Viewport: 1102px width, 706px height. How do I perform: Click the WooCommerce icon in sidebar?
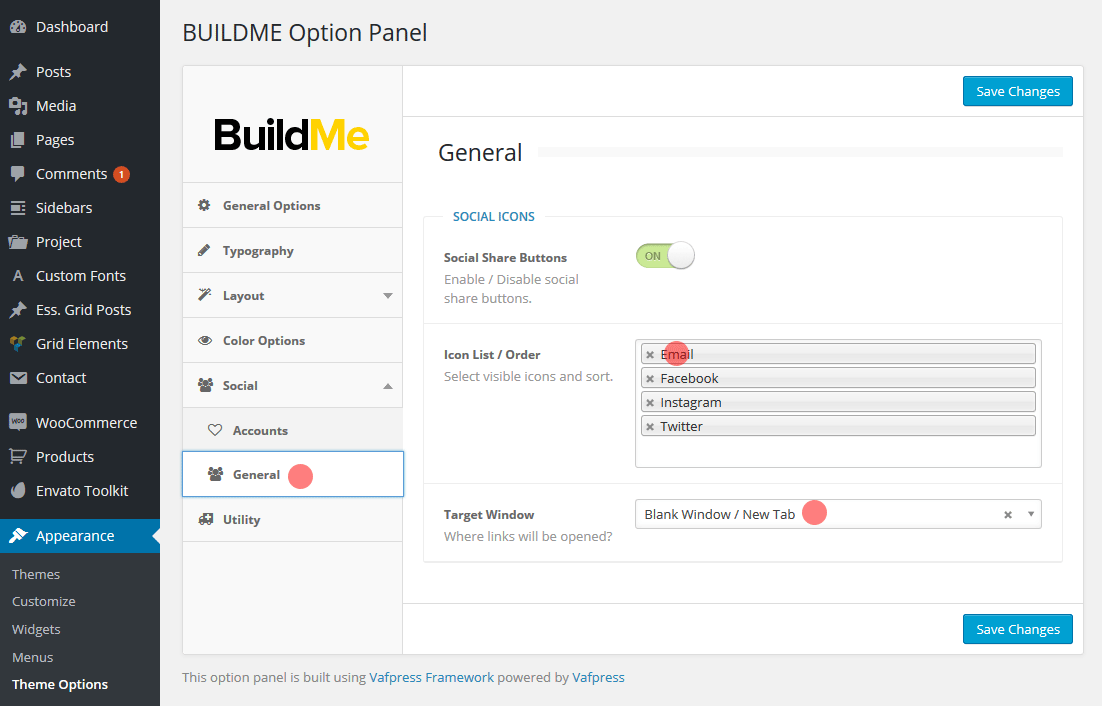point(17,423)
